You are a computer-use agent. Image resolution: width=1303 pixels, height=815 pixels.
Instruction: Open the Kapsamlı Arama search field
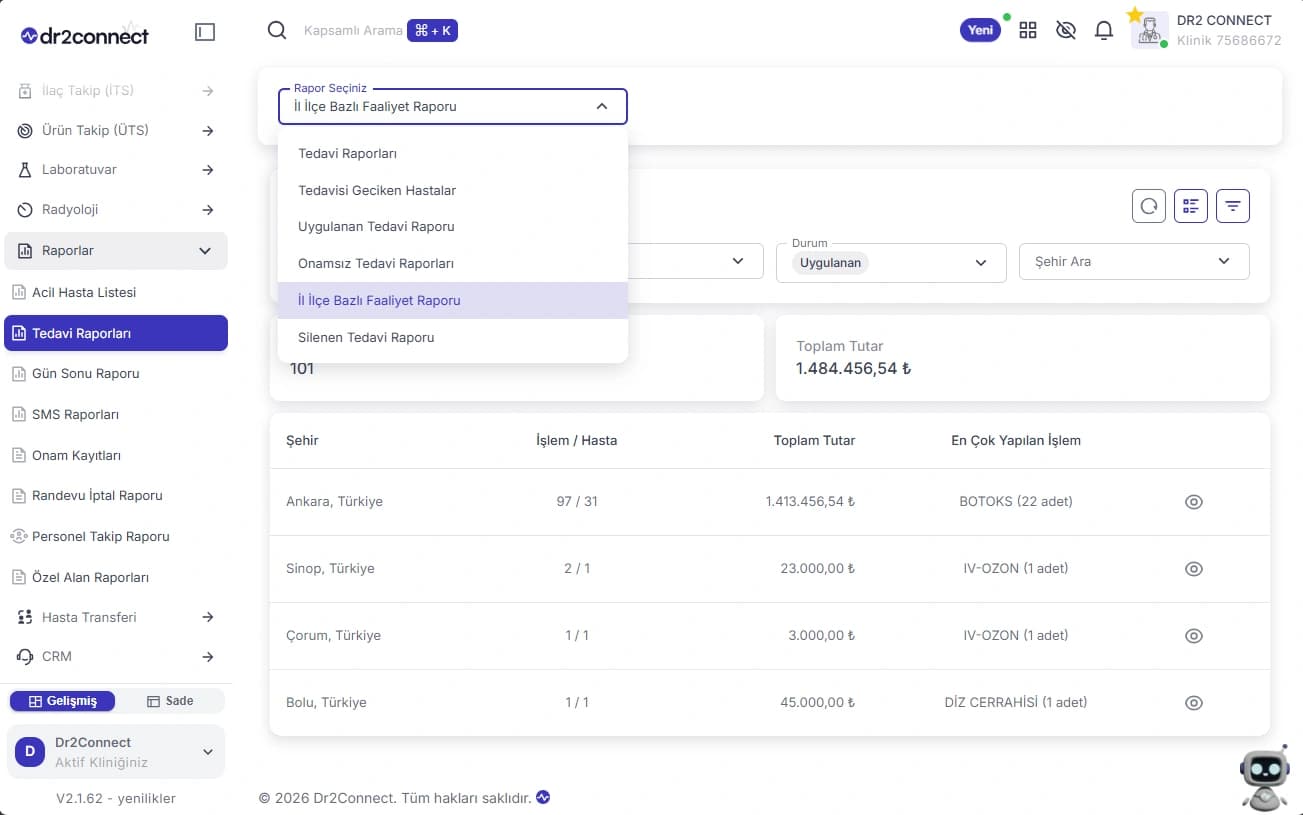(x=353, y=31)
